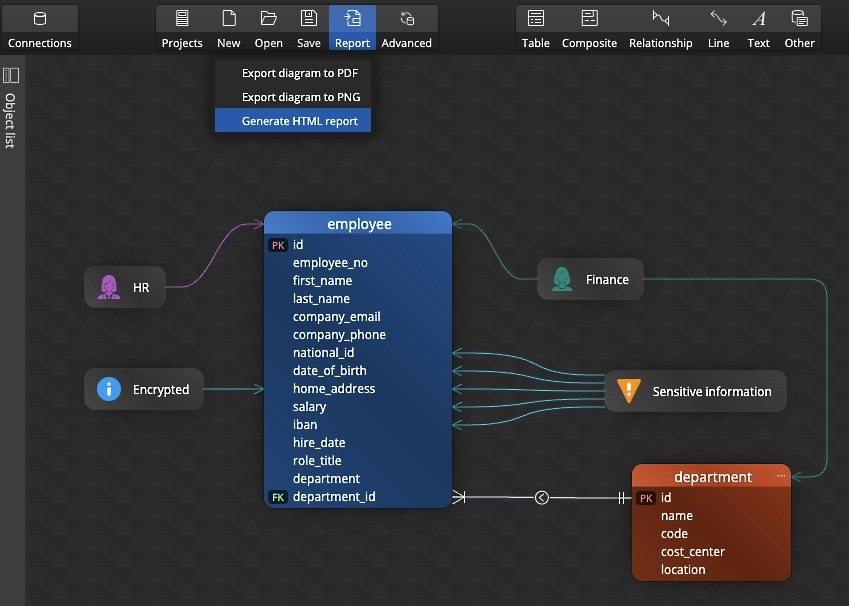Viewport: 849px width, 606px height.
Task: Open the Connections panel
Action: [40, 28]
